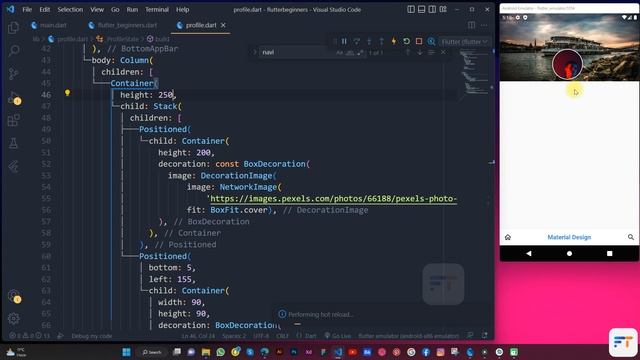Stop the debug session
The width and height of the screenshot is (640, 360).
419,41
